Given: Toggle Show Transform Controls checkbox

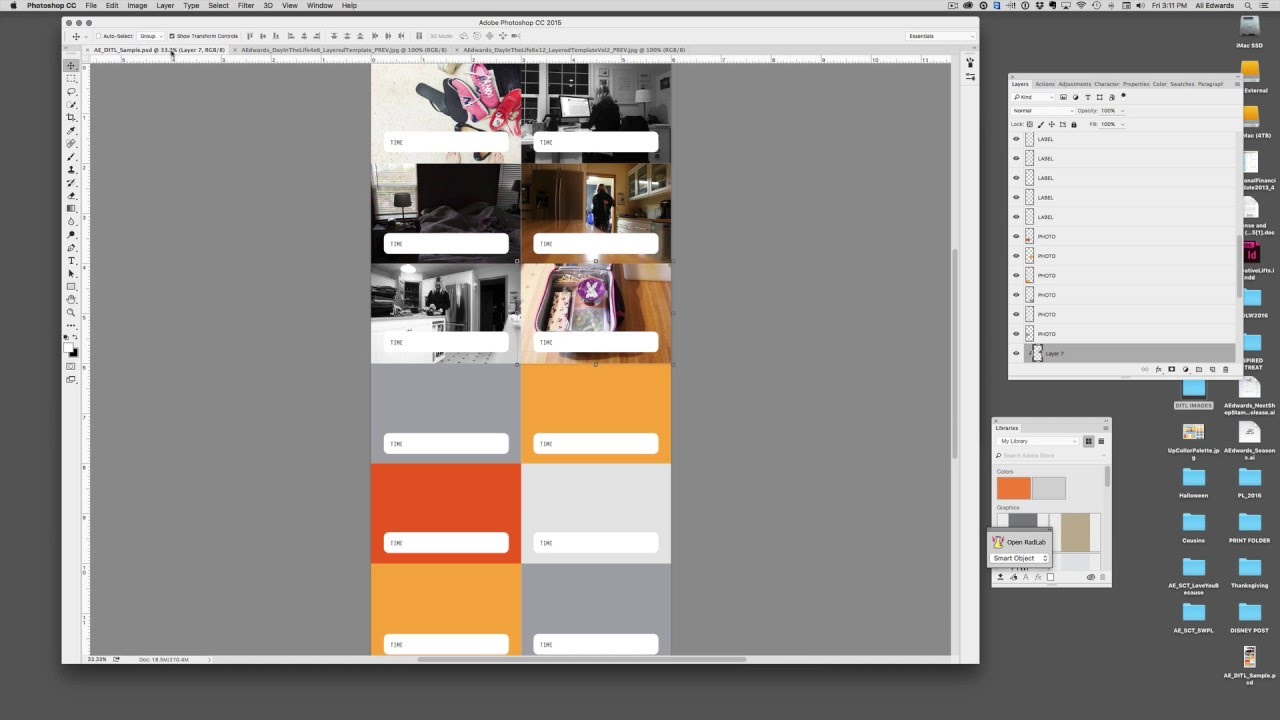Looking at the screenshot, I should (172, 36).
